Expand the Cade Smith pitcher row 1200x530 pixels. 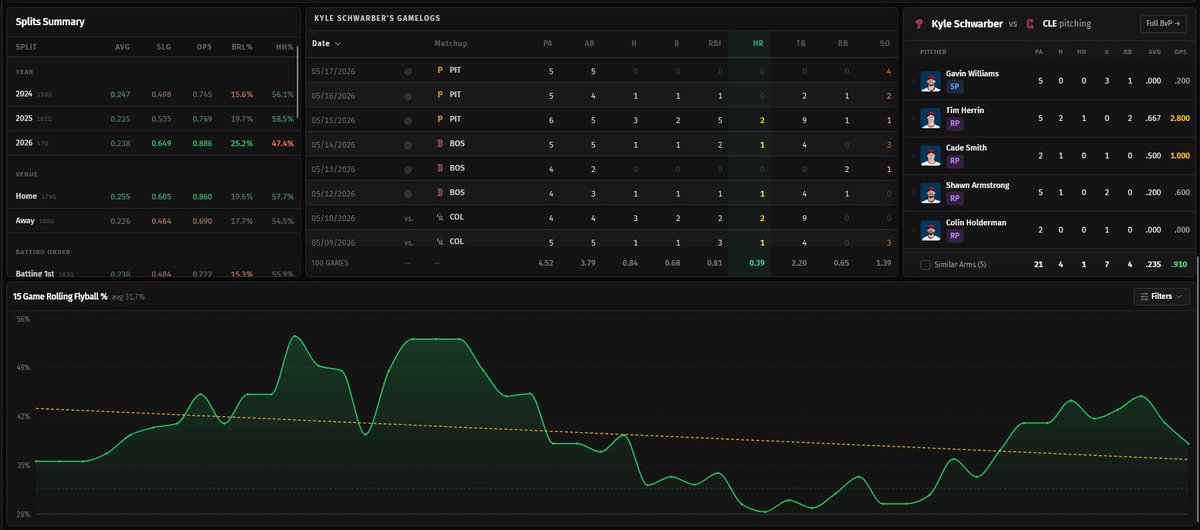tap(912, 155)
